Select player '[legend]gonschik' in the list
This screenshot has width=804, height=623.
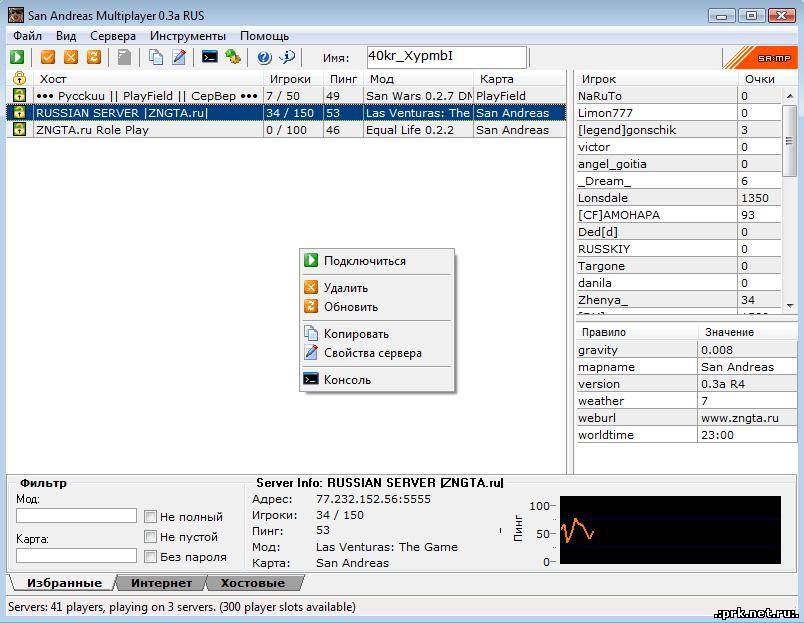[x=678, y=130]
